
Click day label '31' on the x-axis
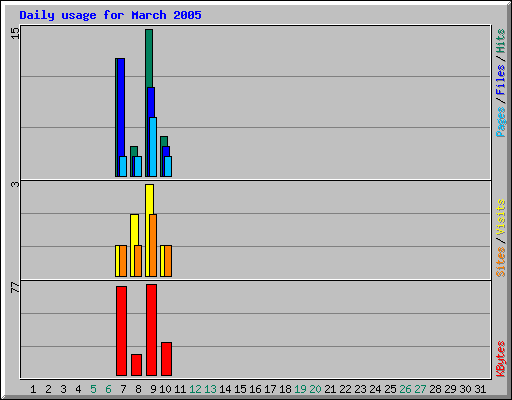480,389
